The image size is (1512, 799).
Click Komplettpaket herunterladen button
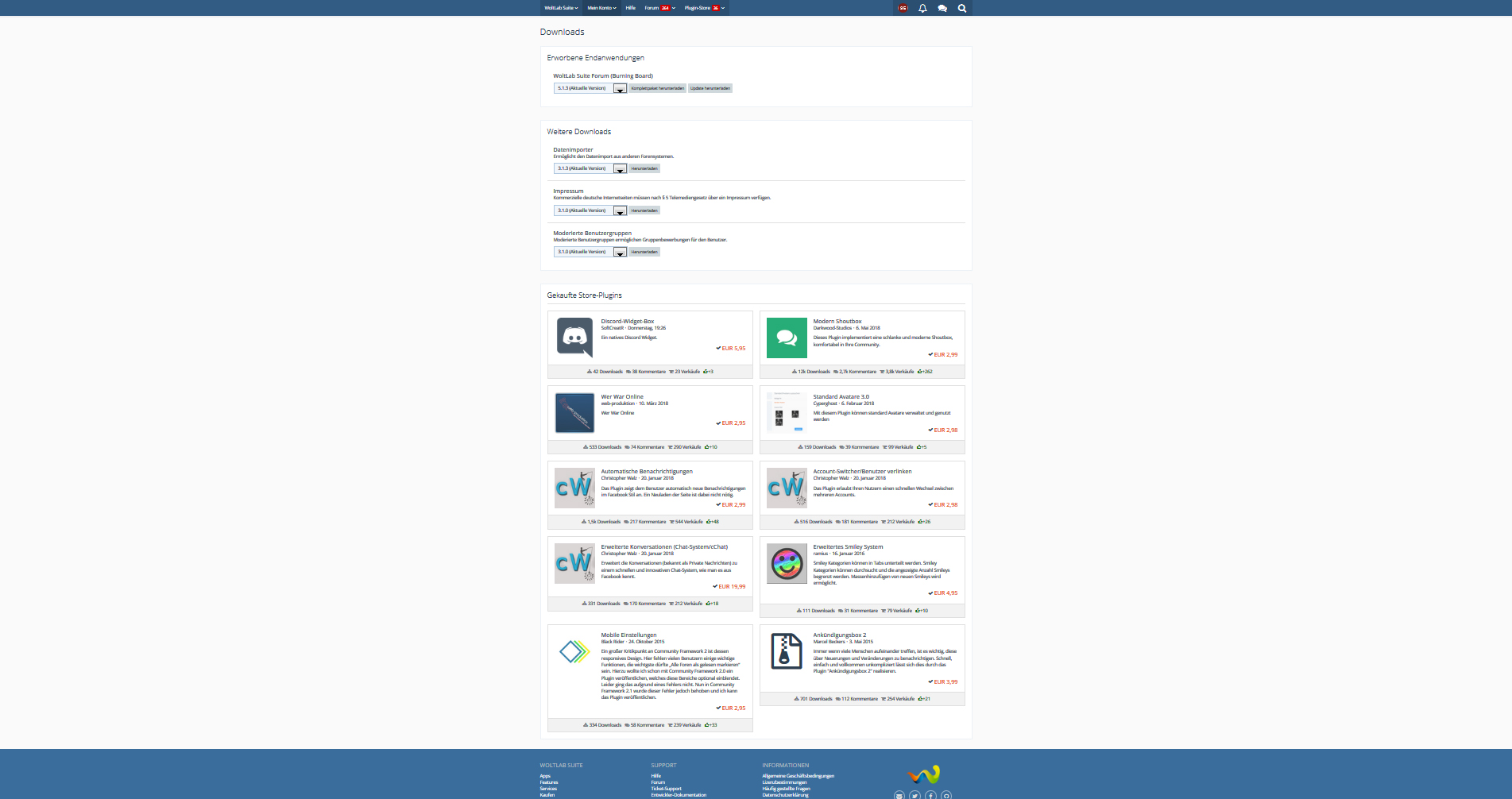[657, 88]
